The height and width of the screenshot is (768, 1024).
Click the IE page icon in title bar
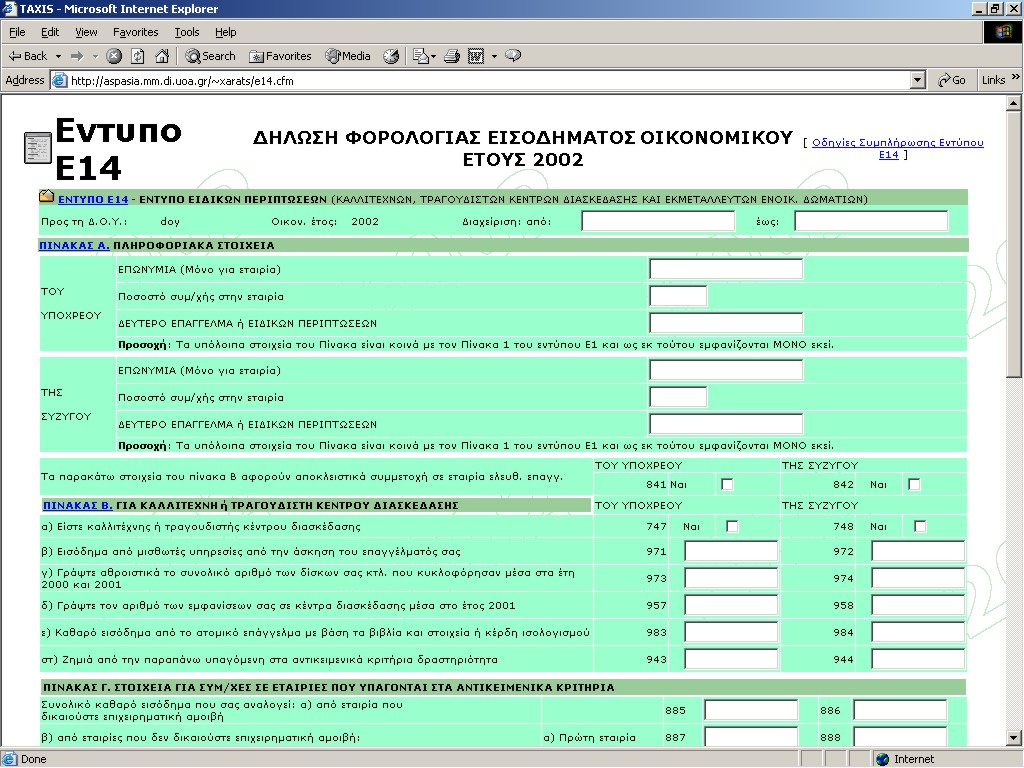(9, 8)
